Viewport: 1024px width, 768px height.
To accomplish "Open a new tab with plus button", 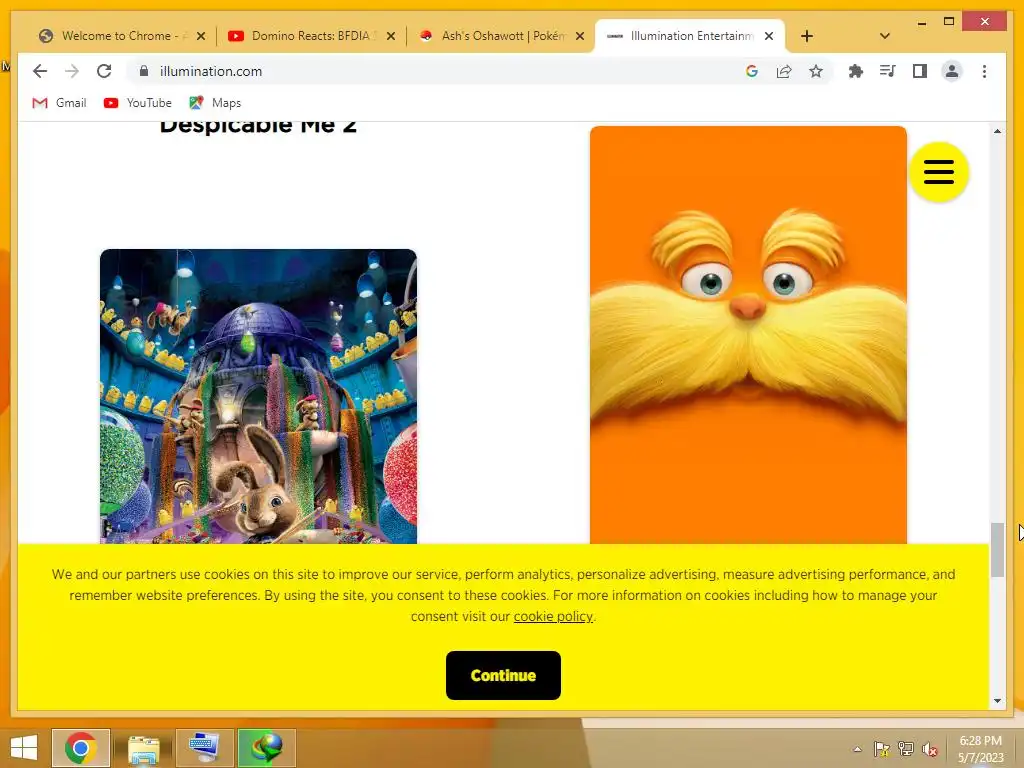I will click(807, 36).
